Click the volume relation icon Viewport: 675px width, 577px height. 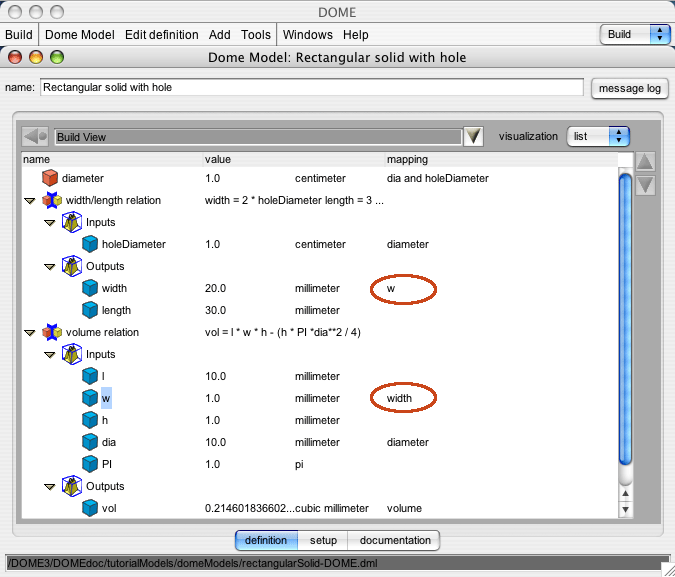(x=52, y=332)
